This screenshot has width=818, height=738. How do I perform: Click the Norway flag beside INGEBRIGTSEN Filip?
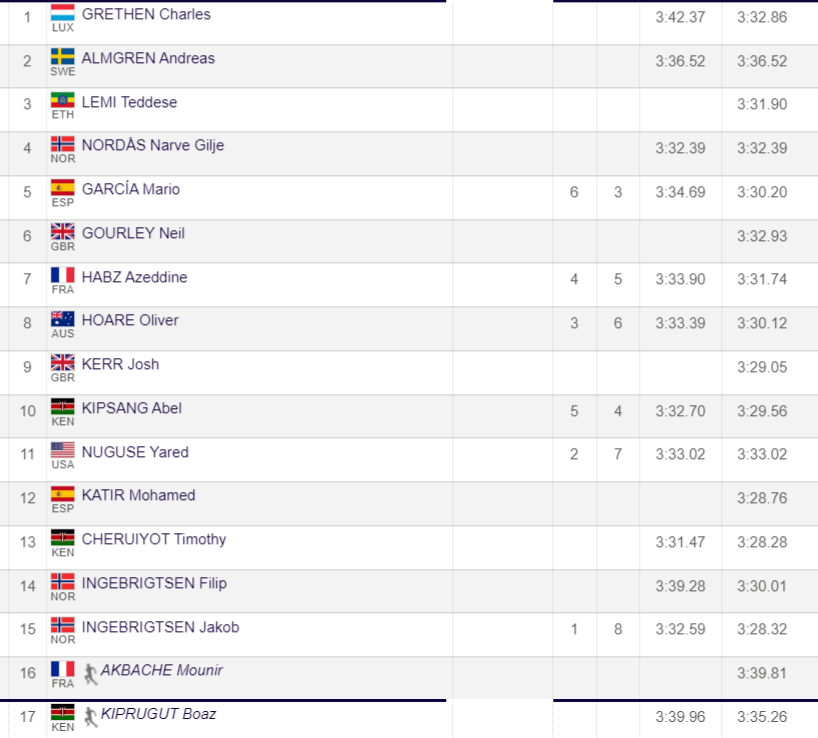coord(62,581)
